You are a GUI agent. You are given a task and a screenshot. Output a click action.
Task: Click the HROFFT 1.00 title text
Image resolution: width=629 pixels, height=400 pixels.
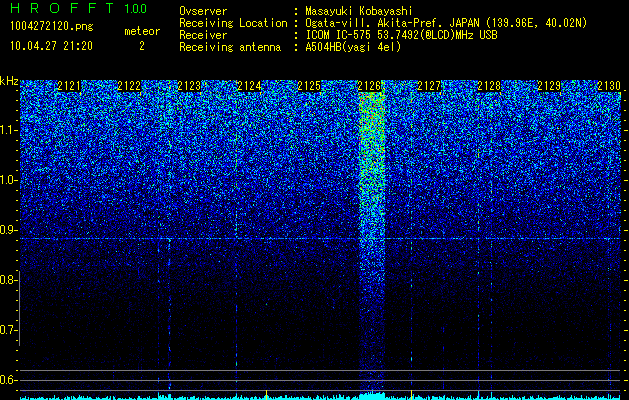[79, 8]
